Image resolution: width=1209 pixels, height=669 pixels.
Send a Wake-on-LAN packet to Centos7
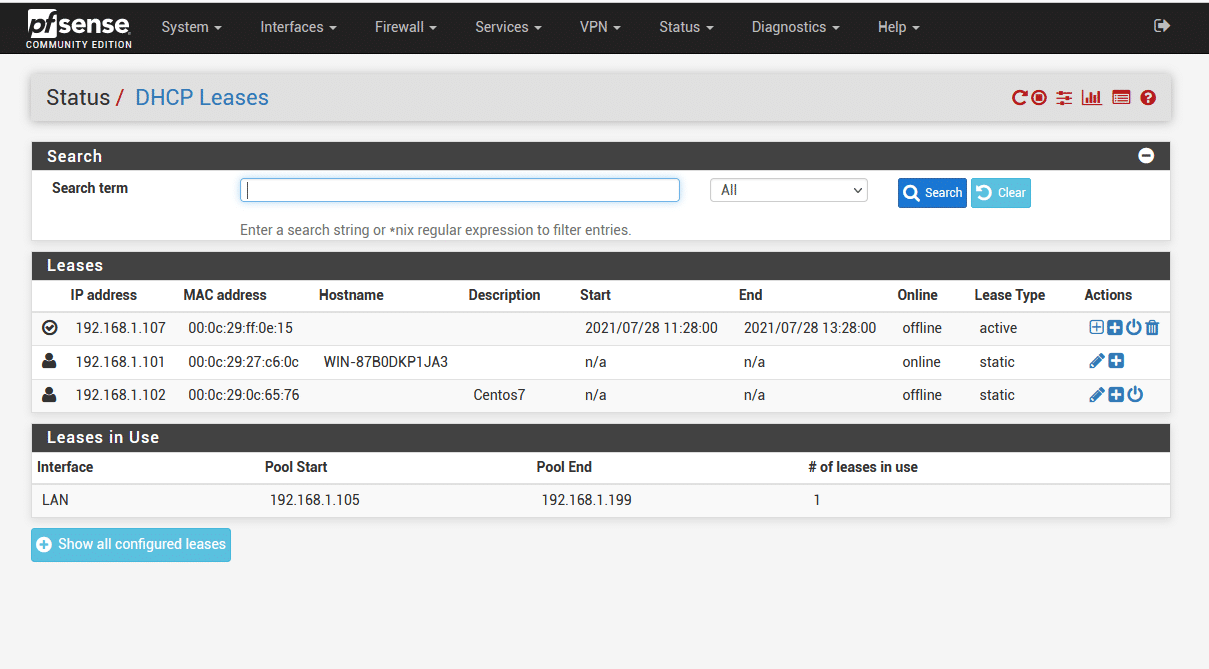coord(1133,394)
